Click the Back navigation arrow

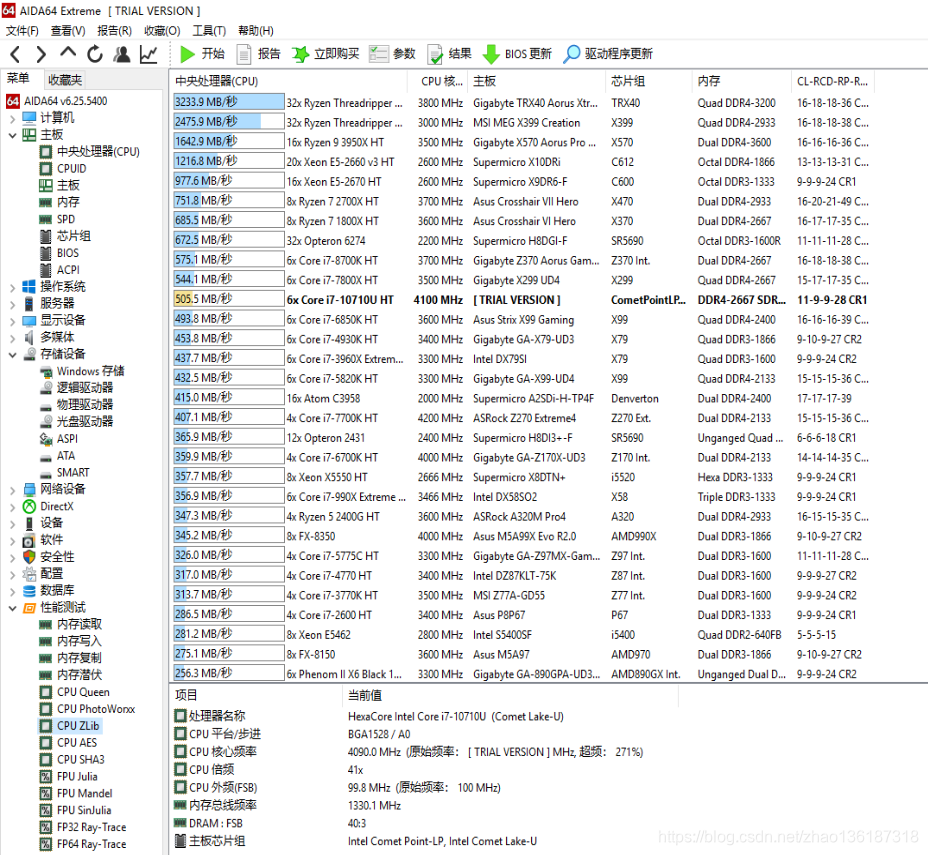click(x=16, y=54)
